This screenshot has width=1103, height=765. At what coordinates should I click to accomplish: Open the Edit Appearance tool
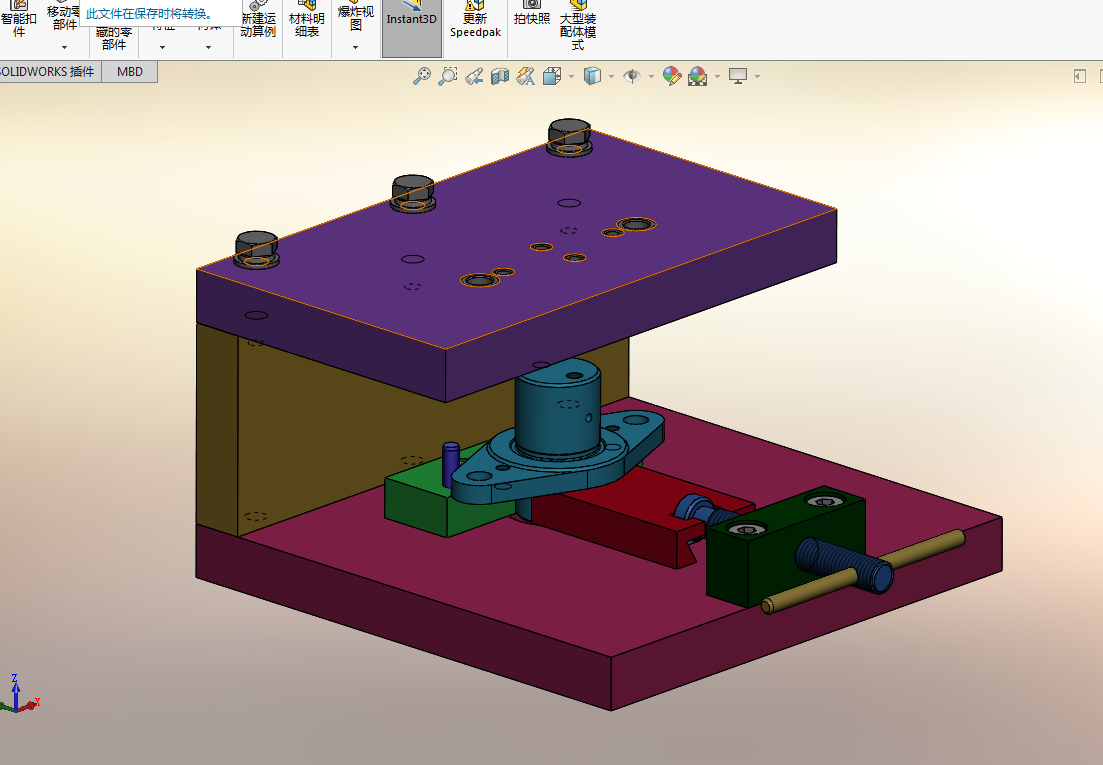click(x=672, y=76)
